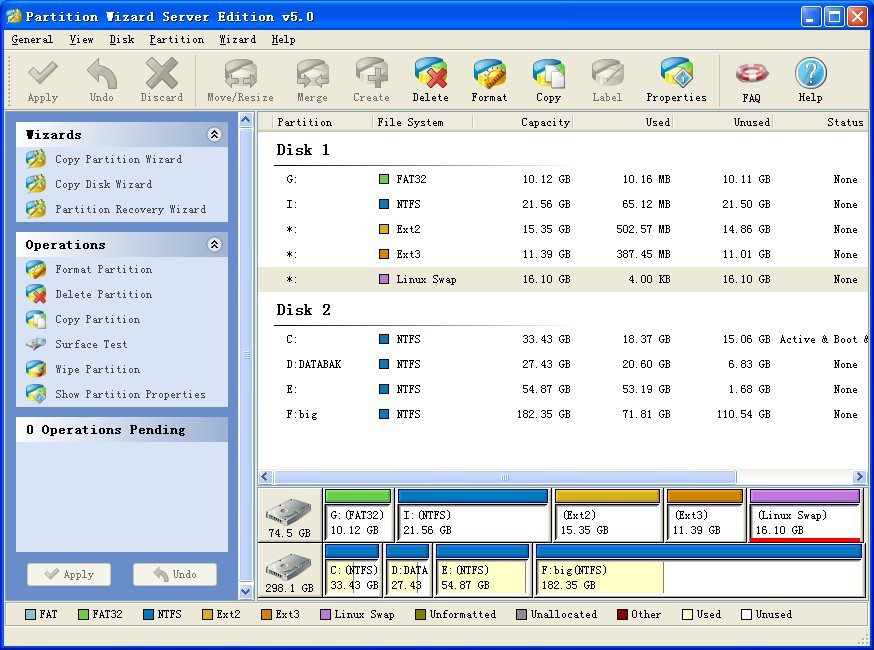Screen dimensions: 874x650
Task: Click the Discard toolbar icon
Action: point(162,81)
